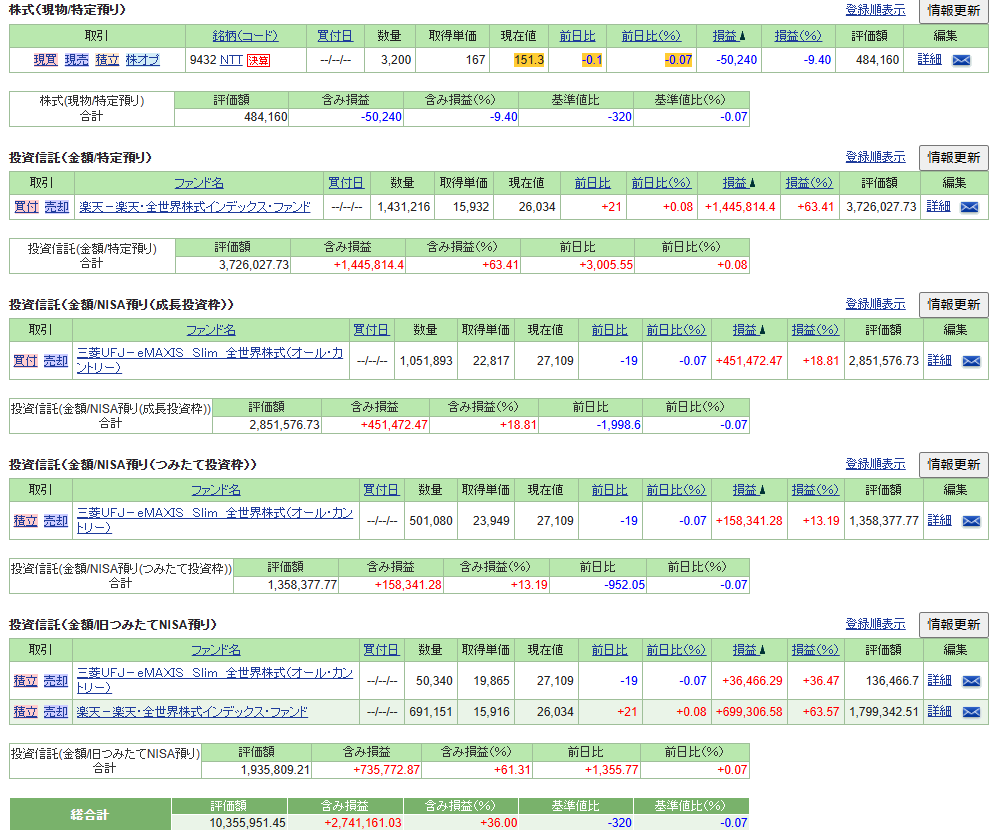The image size is (1006, 830).
Task: Open 詳細 for the つみたて投資枠 eMAXIS row
Action: point(940,520)
